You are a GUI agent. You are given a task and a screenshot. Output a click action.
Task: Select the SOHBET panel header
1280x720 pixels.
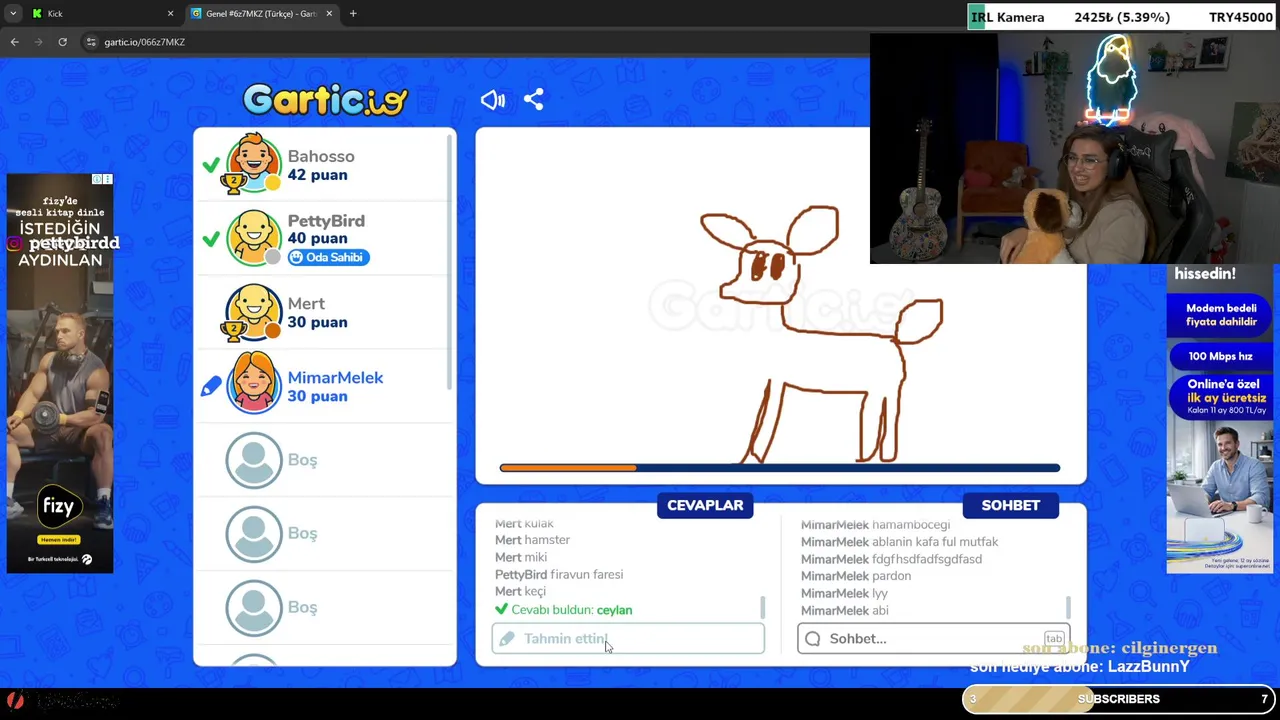coord(1010,505)
